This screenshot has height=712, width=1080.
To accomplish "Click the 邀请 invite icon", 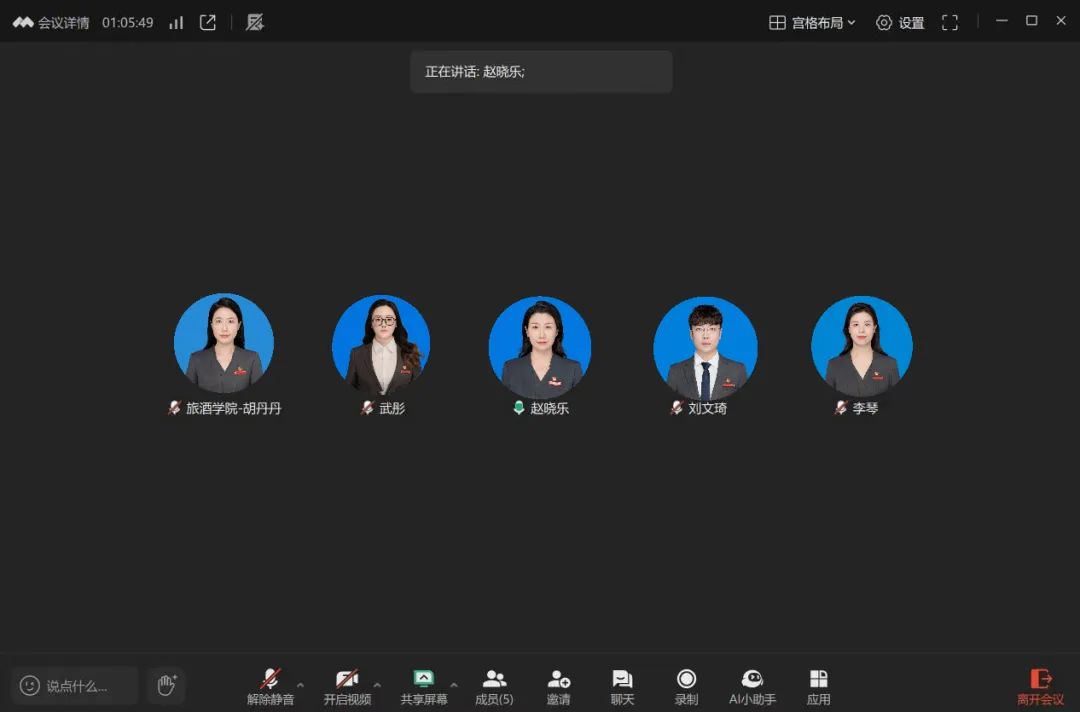I will point(558,686).
